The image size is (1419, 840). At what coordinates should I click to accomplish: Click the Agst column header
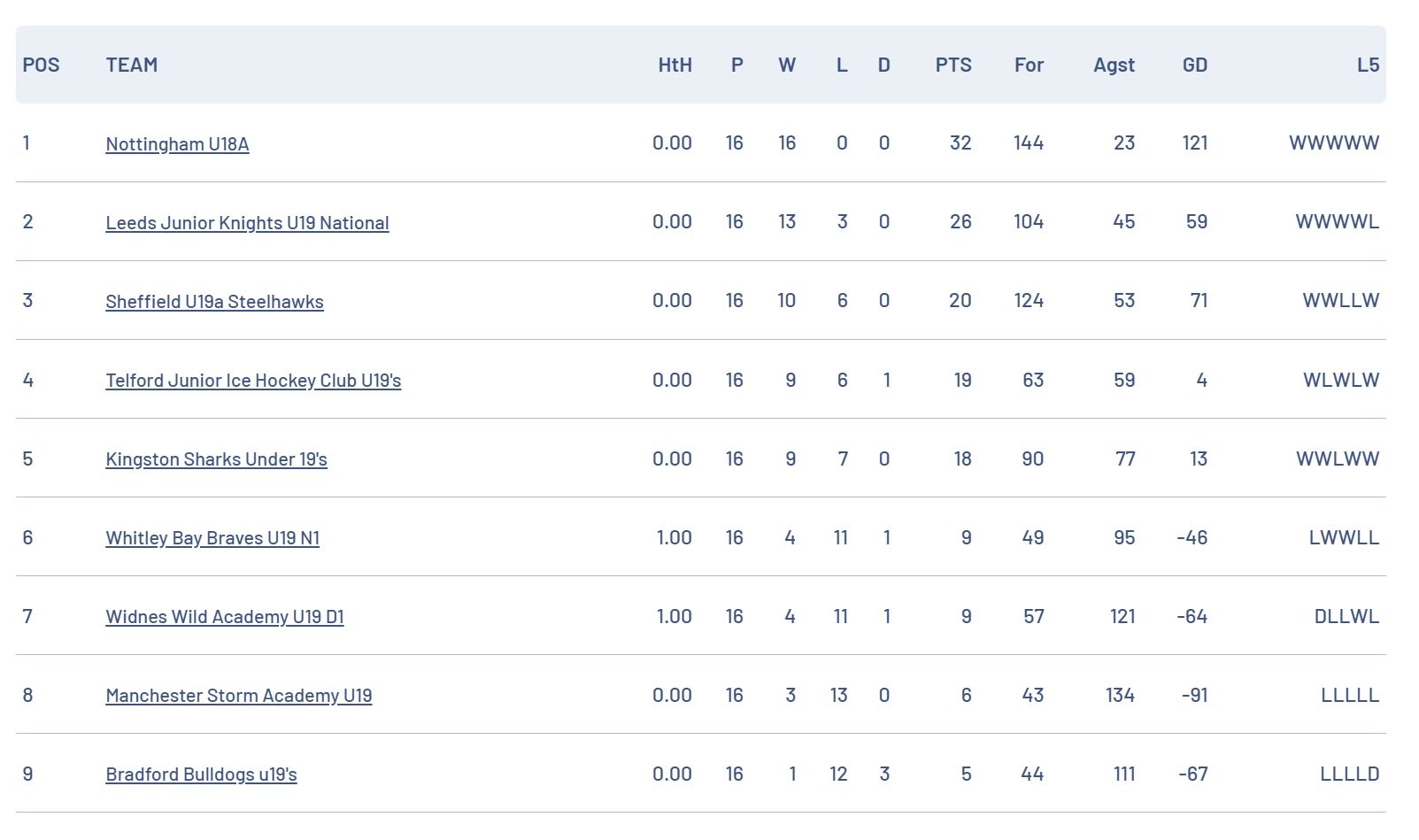pos(1114,65)
